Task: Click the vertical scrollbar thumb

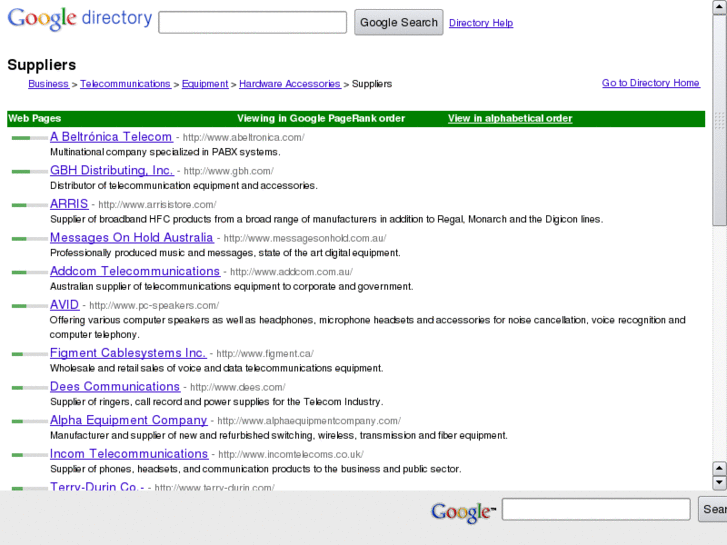Action: (719, 121)
